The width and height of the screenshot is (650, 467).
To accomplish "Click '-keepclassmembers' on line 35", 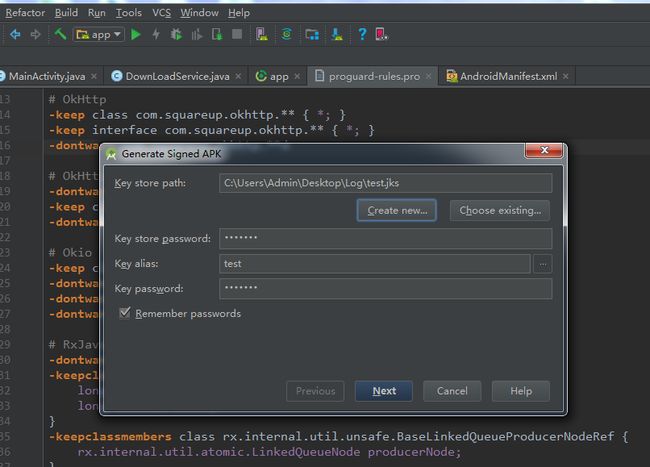I will click(x=110, y=437).
